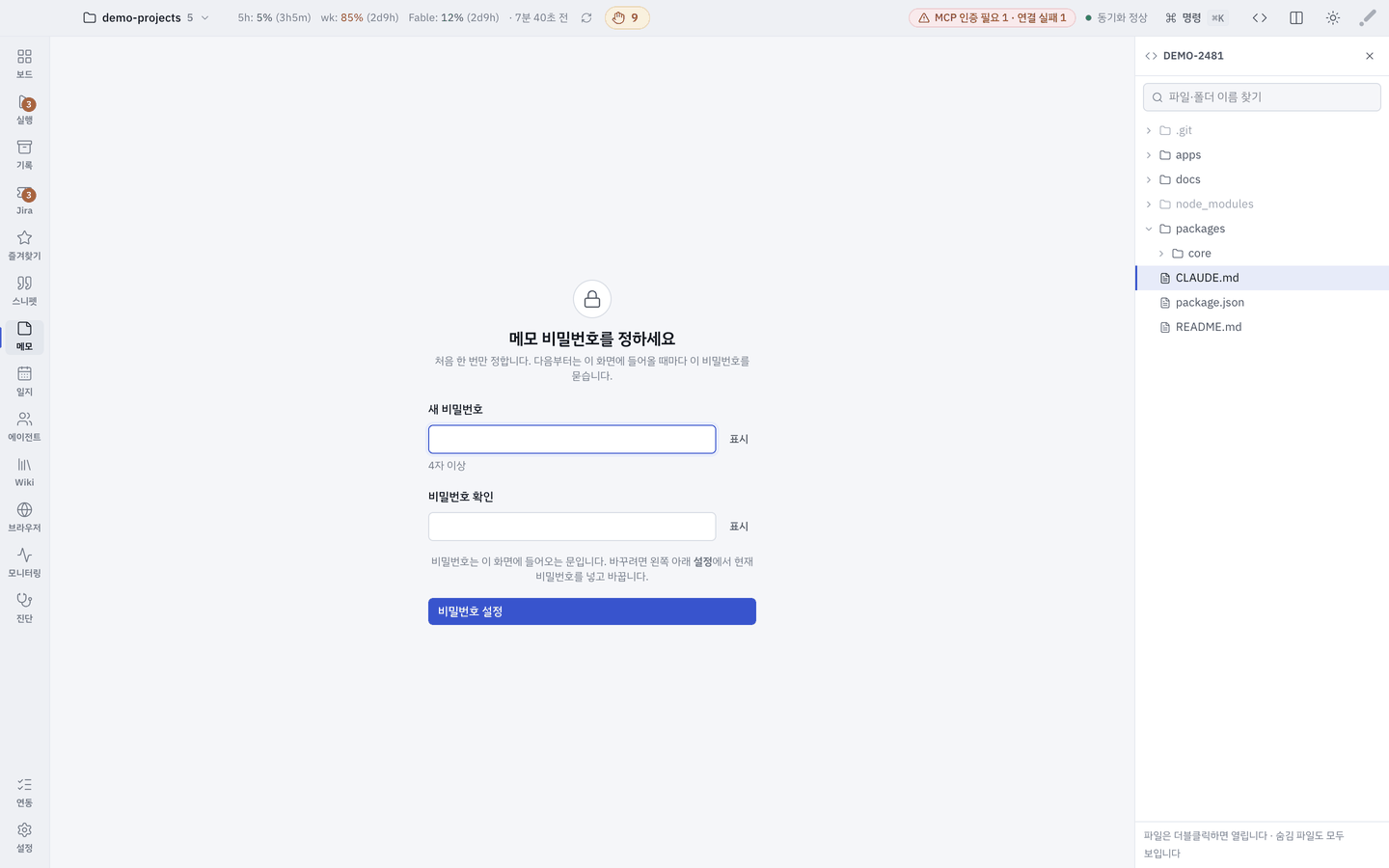Open the 기록 archive section

click(24, 154)
